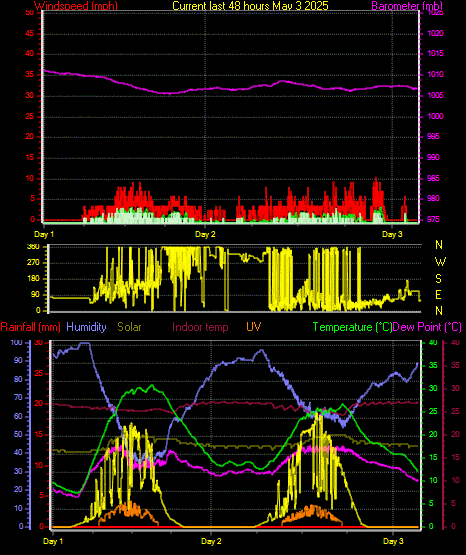Click the Windspeed (mph) axis title
This screenshot has width=466, height=555.
click(x=76, y=5)
